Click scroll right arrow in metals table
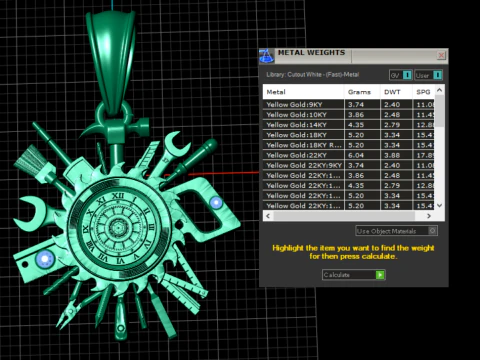 click(429, 216)
